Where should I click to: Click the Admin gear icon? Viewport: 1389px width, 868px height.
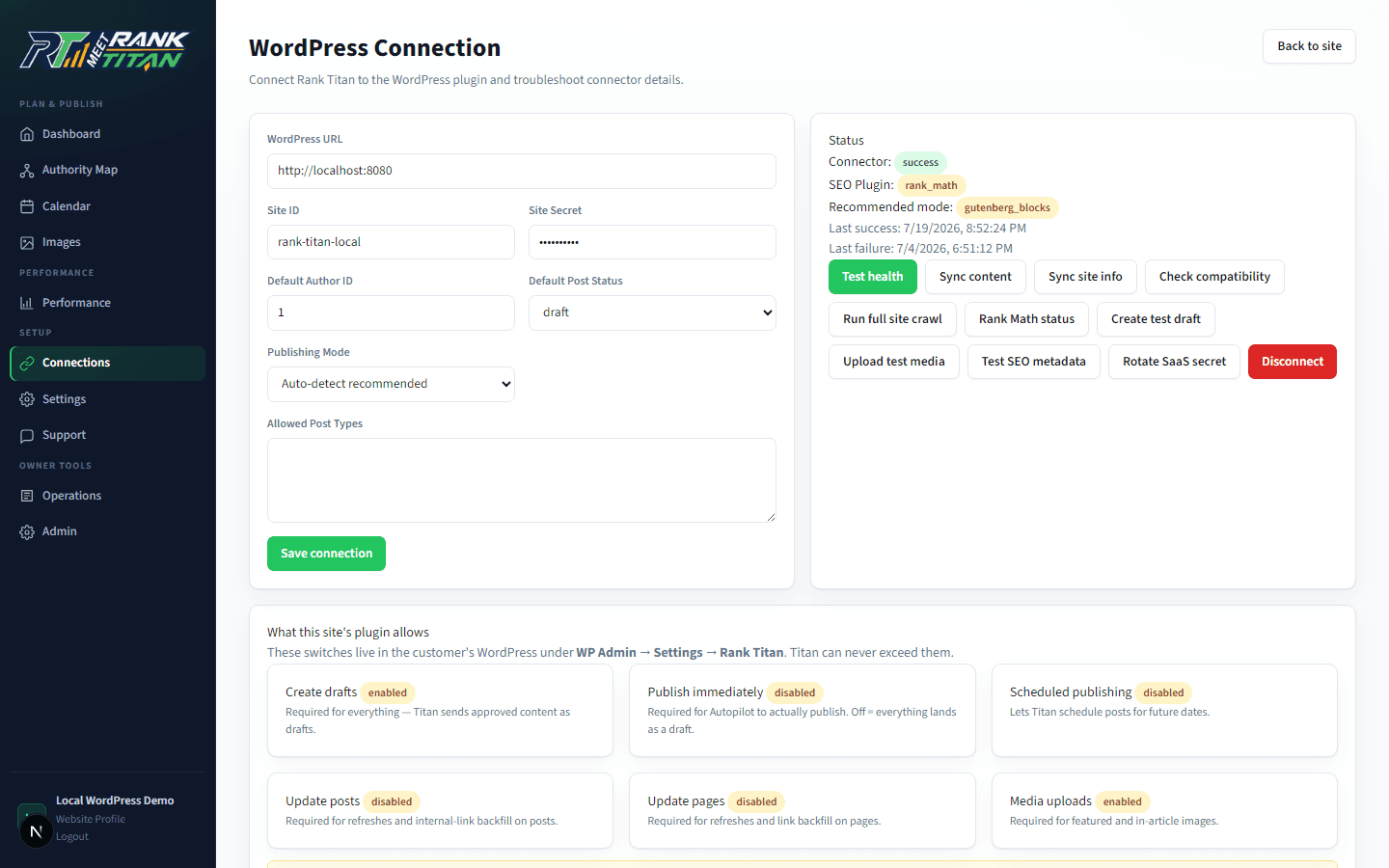pos(27,531)
